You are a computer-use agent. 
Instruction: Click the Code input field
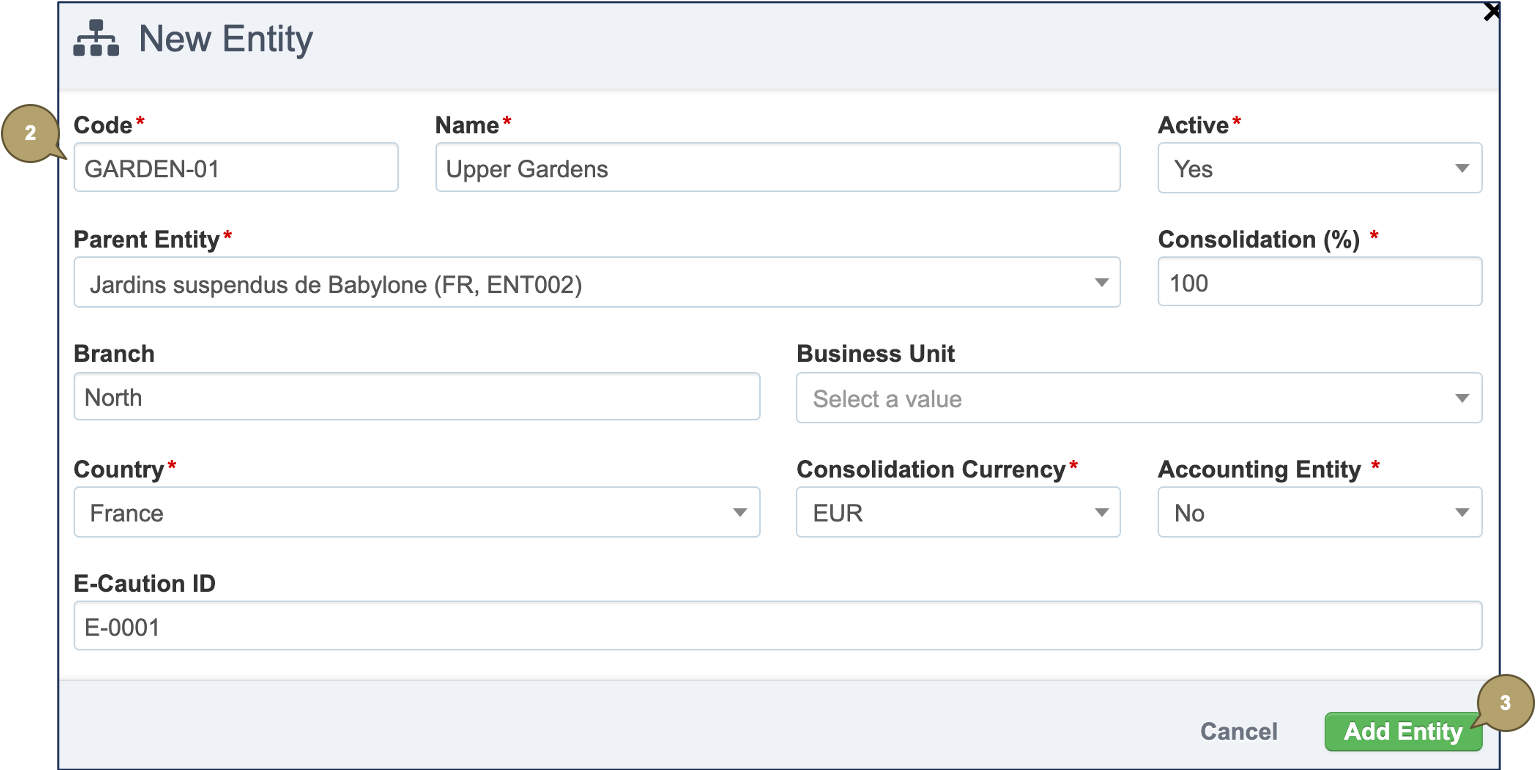[236, 168]
